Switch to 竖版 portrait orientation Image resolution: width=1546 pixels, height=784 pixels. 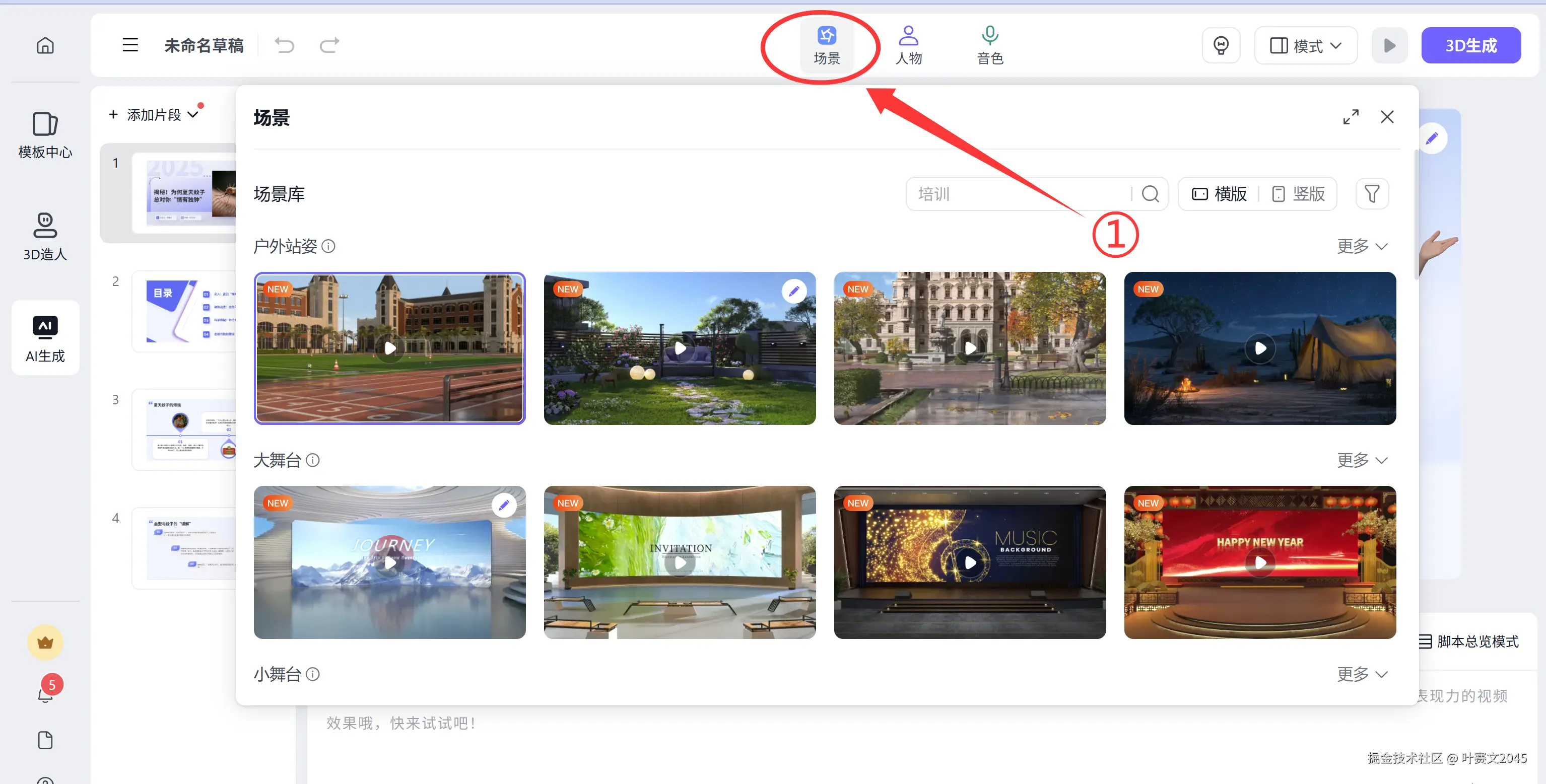click(1299, 194)
